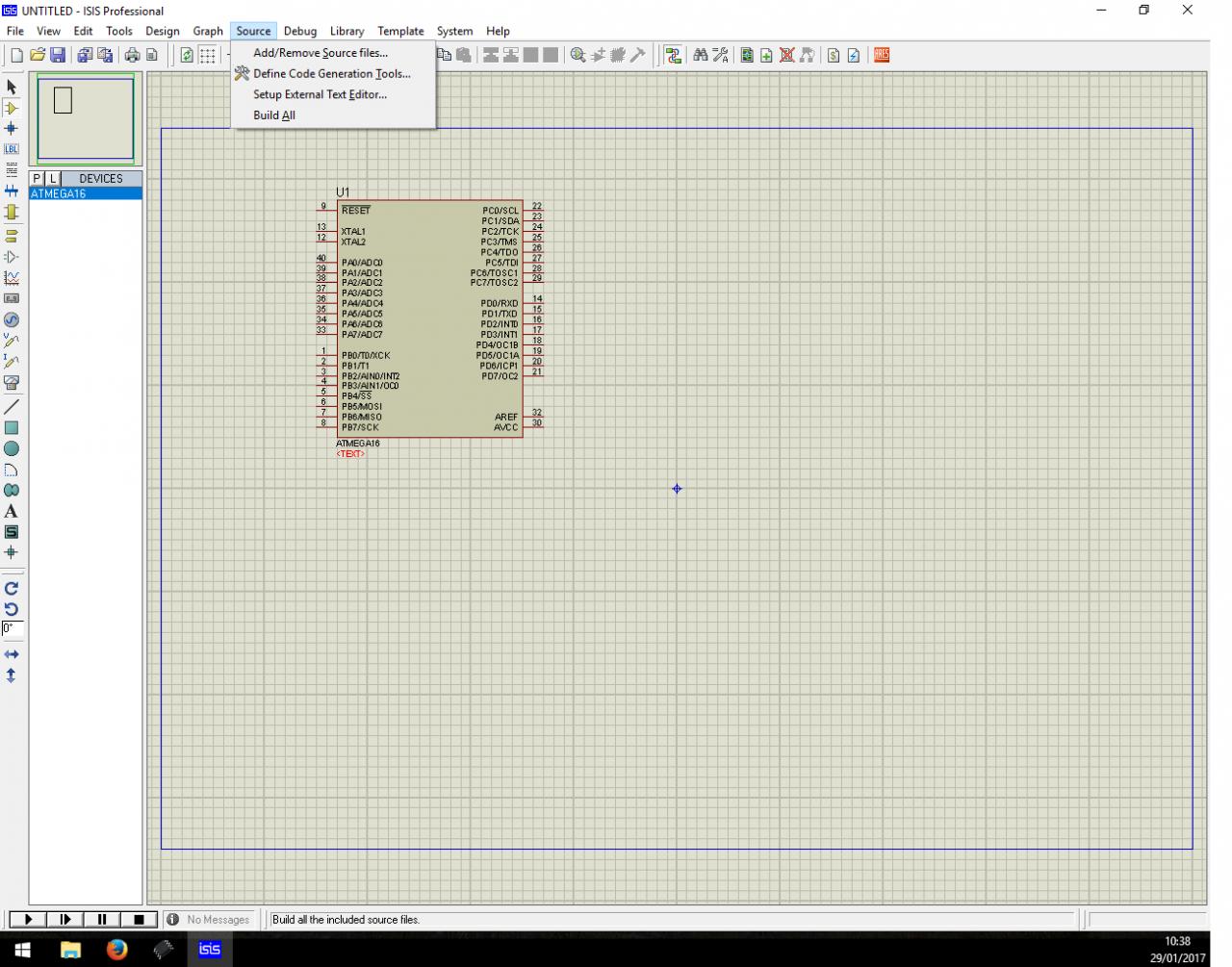Click the 'L' library manager button
This screenshot has width=1232, height=967.
53,178
